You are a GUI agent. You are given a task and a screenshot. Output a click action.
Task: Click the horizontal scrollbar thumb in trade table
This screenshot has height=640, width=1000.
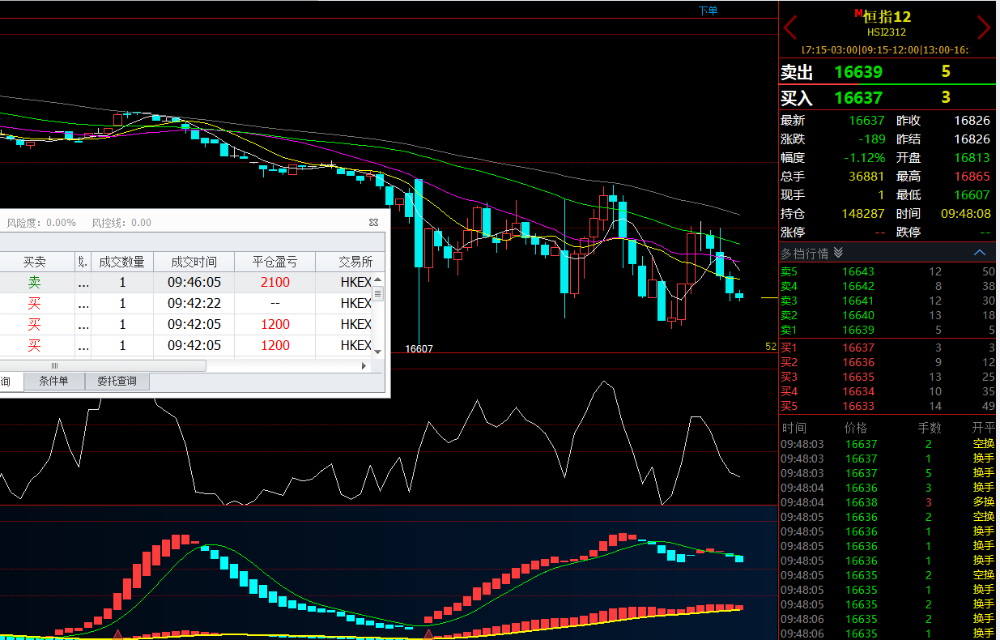102,366
